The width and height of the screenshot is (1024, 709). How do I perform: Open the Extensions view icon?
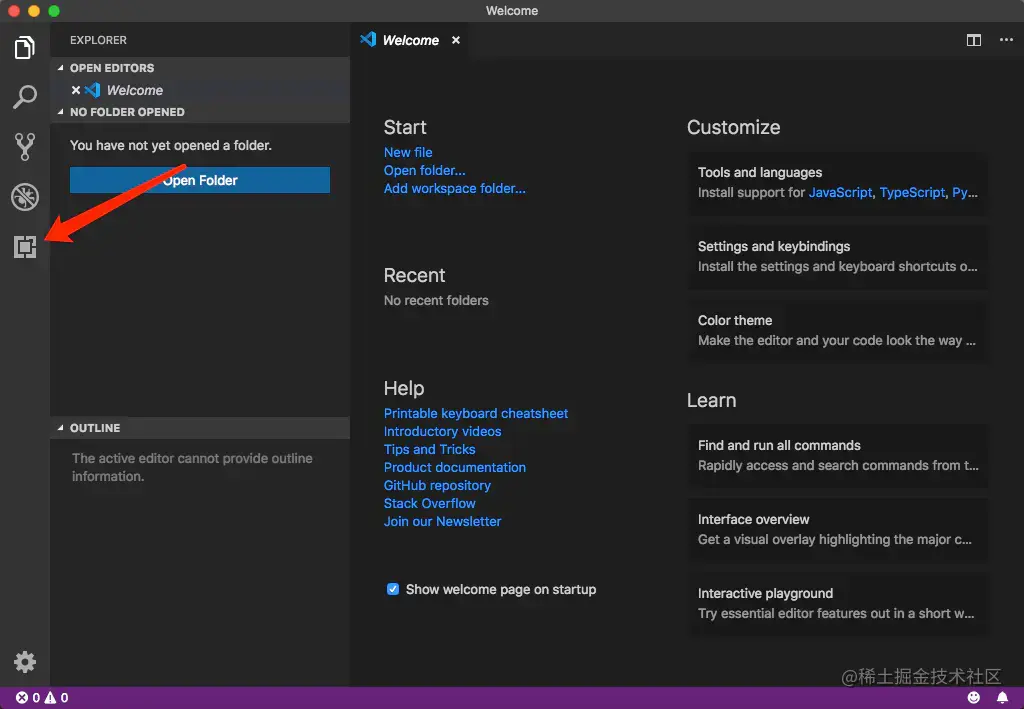point(25,247)
